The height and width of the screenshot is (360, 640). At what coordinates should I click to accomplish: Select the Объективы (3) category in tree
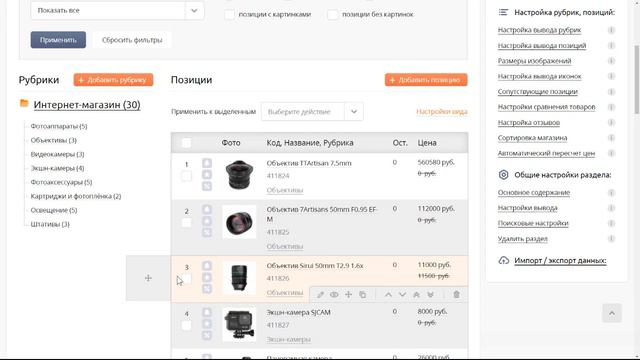[x=53, y=140]
